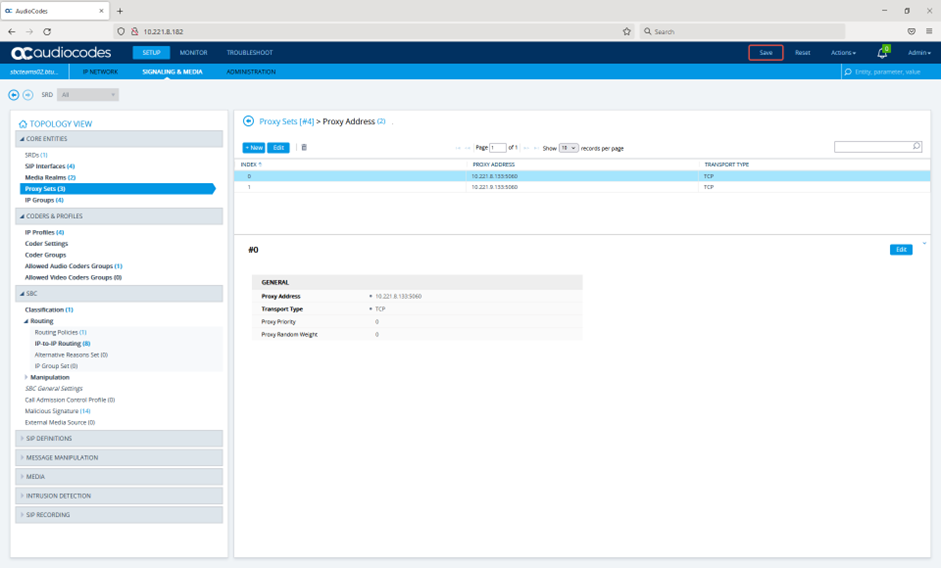
Task: Click the browser address bar
Action: pyautogui.click(x=375, y=31)
